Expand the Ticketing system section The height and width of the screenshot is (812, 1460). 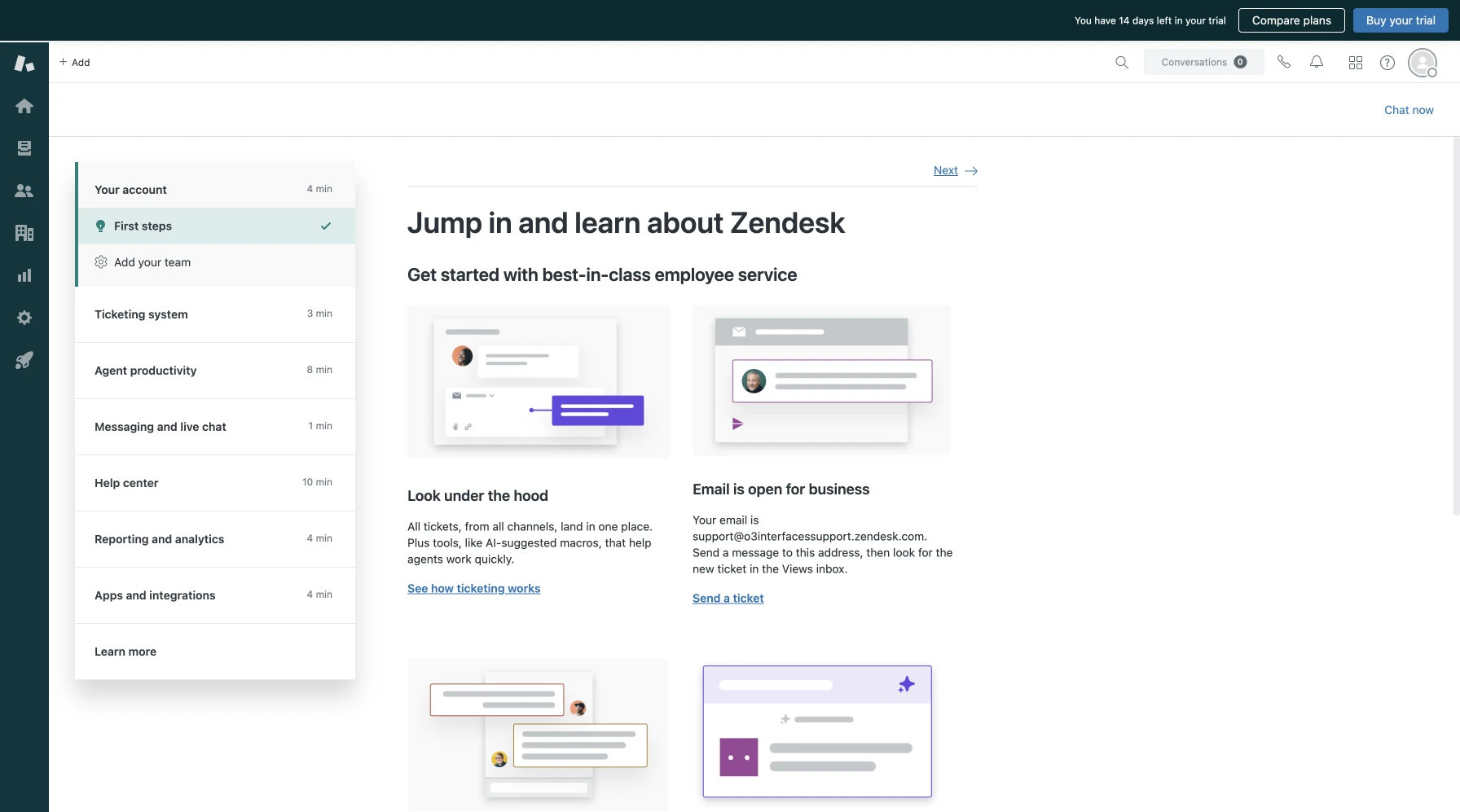pyautogui.click(x=214, y=314)
